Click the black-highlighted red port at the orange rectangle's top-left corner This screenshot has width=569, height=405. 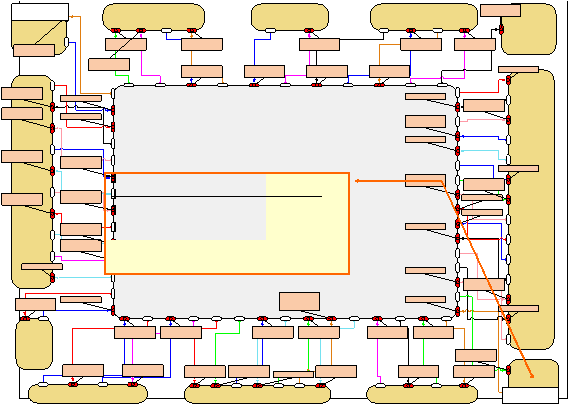pyautogui.click(x=113, y=178)
